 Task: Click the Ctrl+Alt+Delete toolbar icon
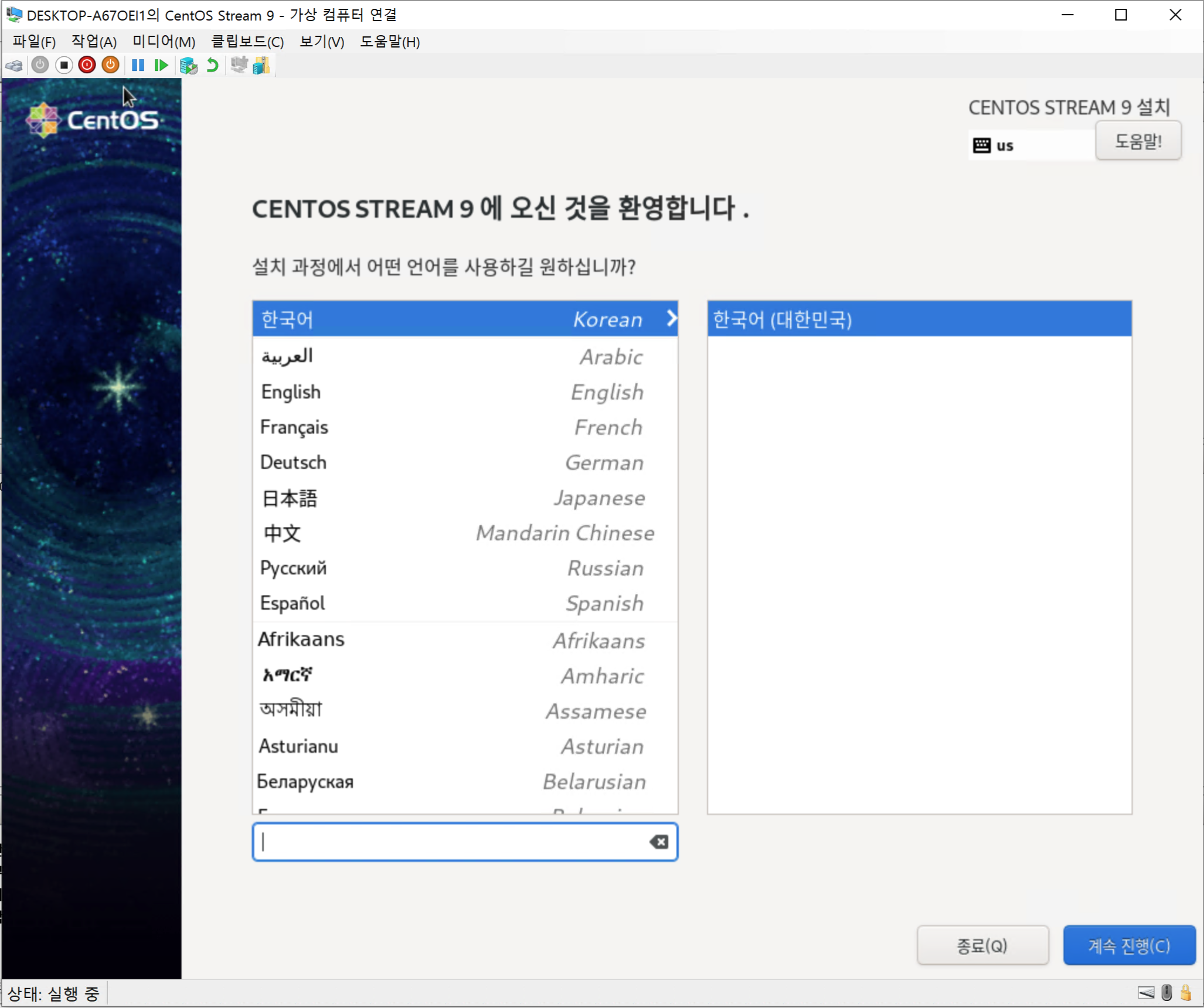click(x=14, y=65)
